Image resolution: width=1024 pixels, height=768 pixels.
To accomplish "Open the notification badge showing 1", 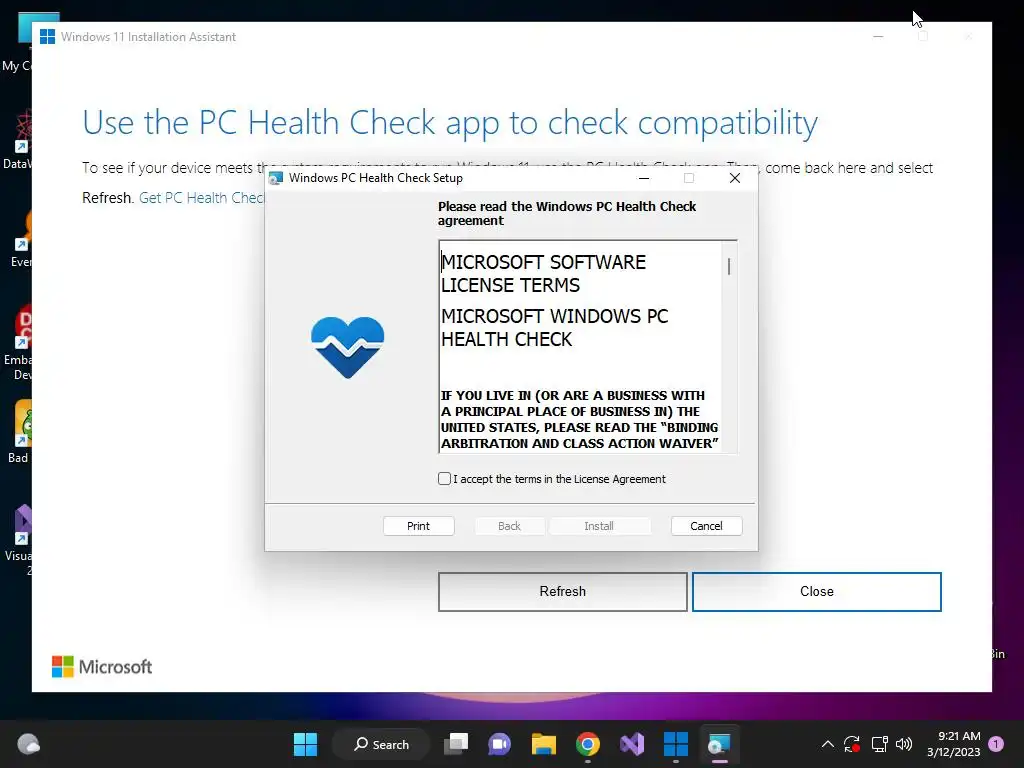I will point(996,744).
